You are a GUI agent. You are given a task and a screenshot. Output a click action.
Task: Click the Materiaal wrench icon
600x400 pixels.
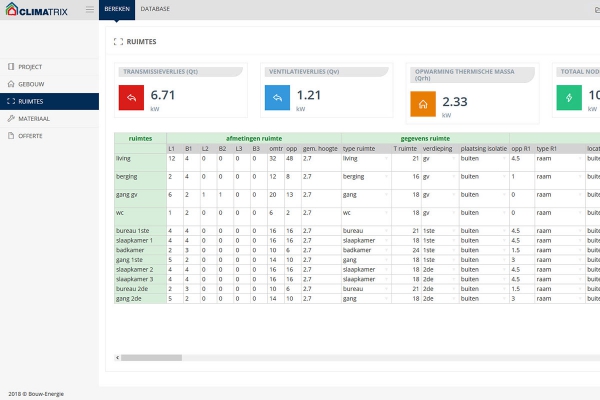click(11, 118)
